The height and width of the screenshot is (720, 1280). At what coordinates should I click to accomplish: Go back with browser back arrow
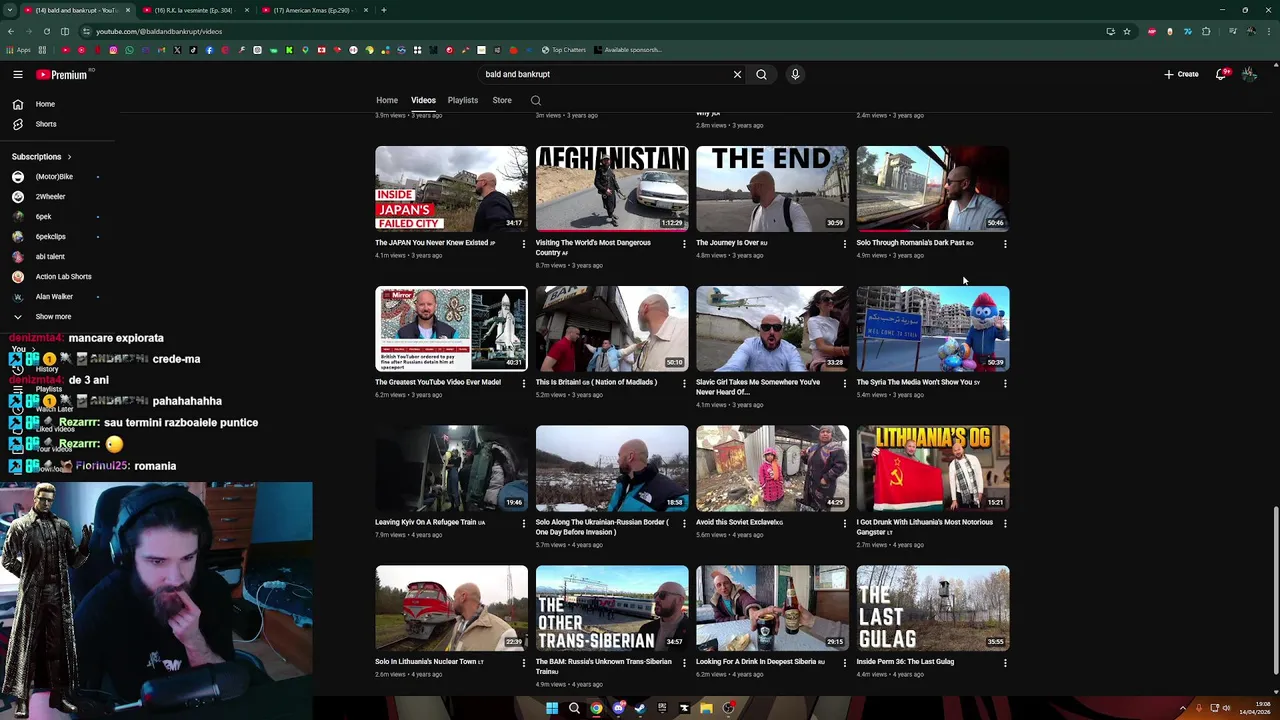point(11,31)
